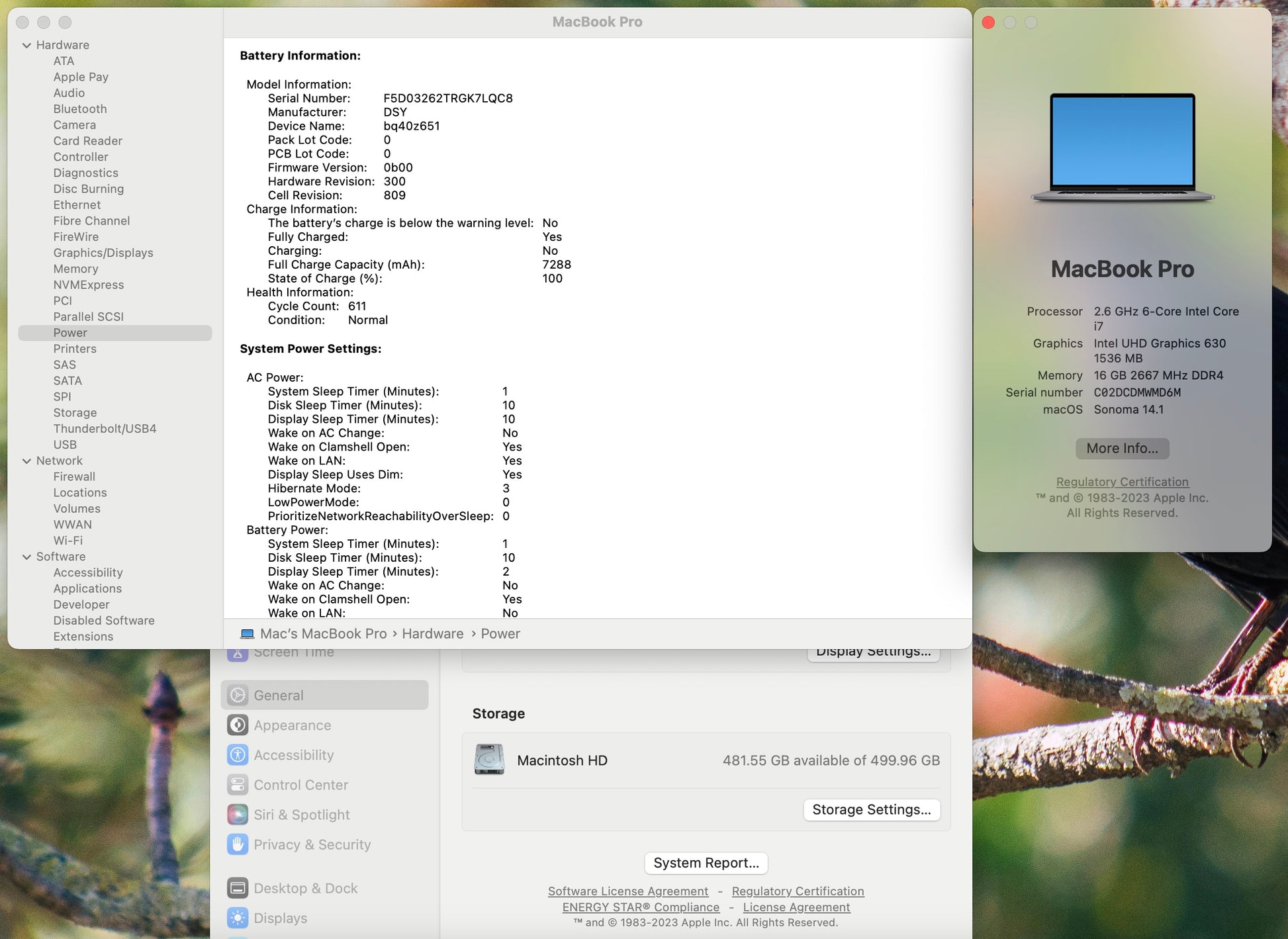Click the Desktop & Dock icon

(238, 888)
